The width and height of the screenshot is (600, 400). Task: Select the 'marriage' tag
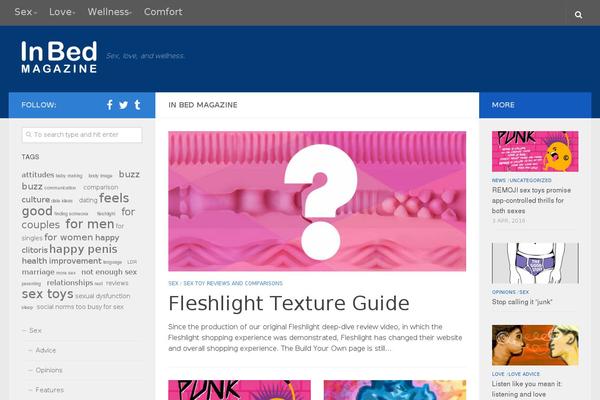pyautogui.click(x=38, y=272)
